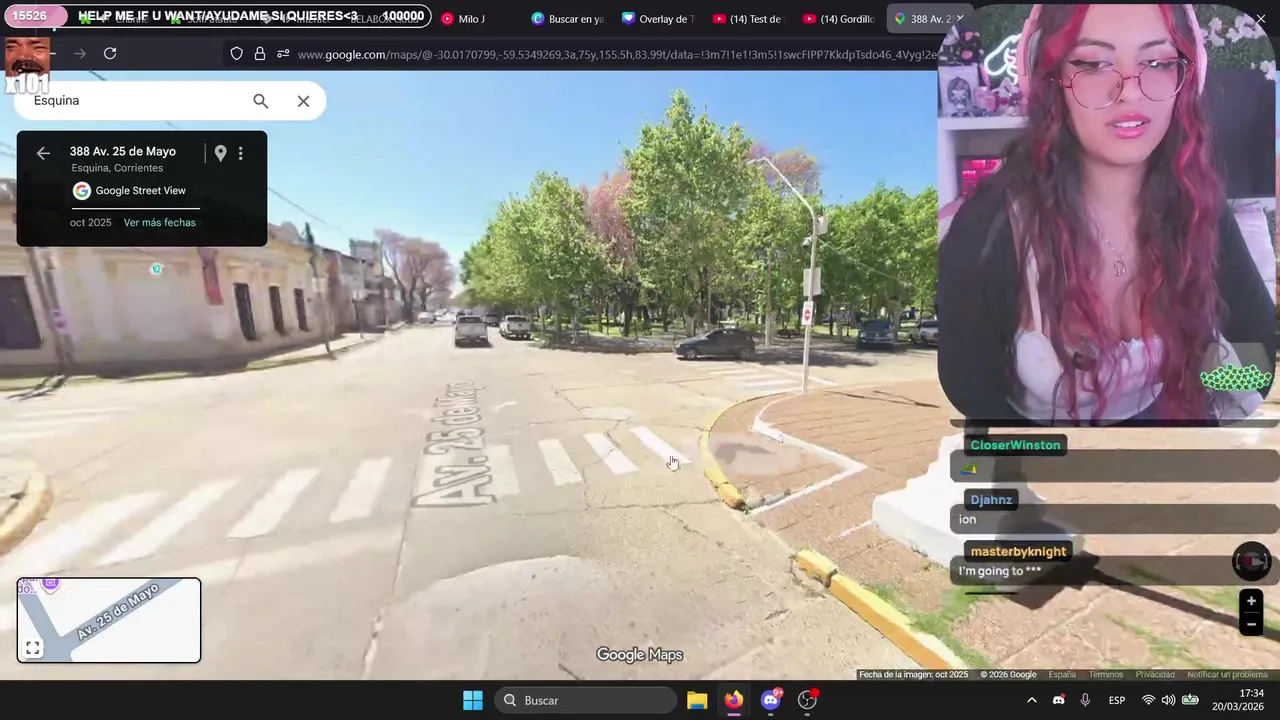Switch to the '(14) Gordillo' YouTube tab
This screenshot has height=720, width=1280.
pos(837,18)
